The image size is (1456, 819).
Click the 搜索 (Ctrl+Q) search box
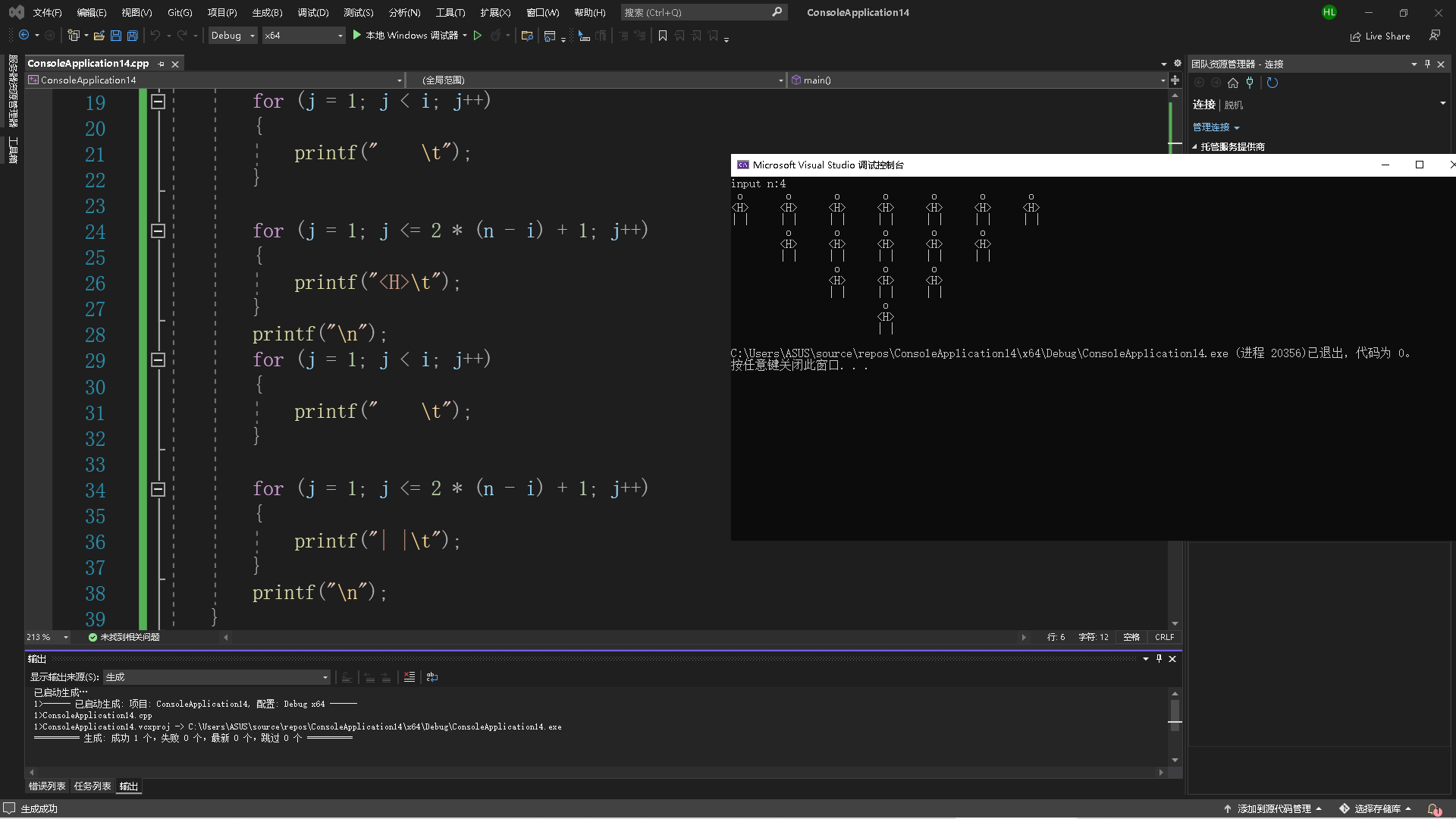[x=694, y=12]
